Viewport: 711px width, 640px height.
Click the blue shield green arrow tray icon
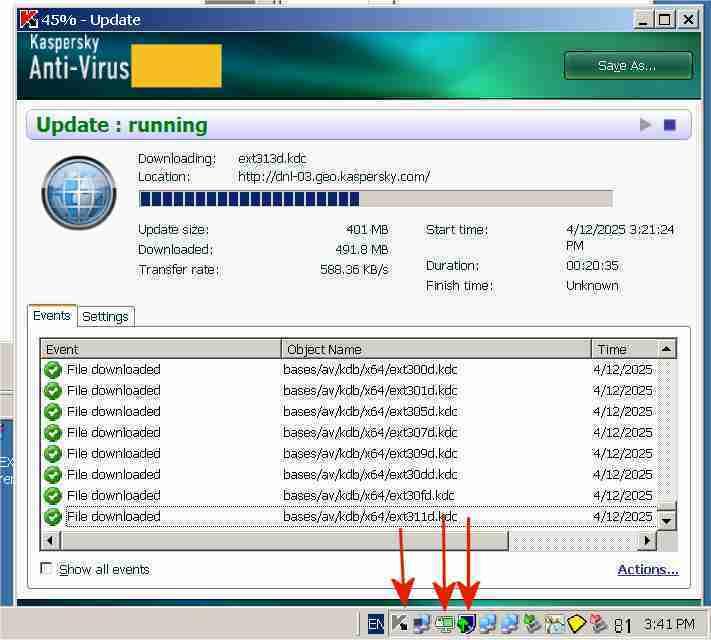coord(466,624)
